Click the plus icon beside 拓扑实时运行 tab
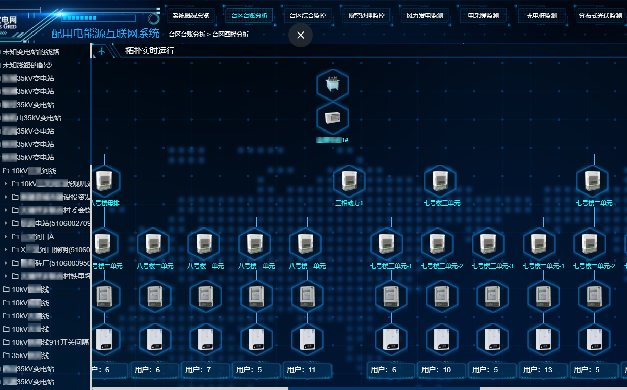 (x=102, y=51)
